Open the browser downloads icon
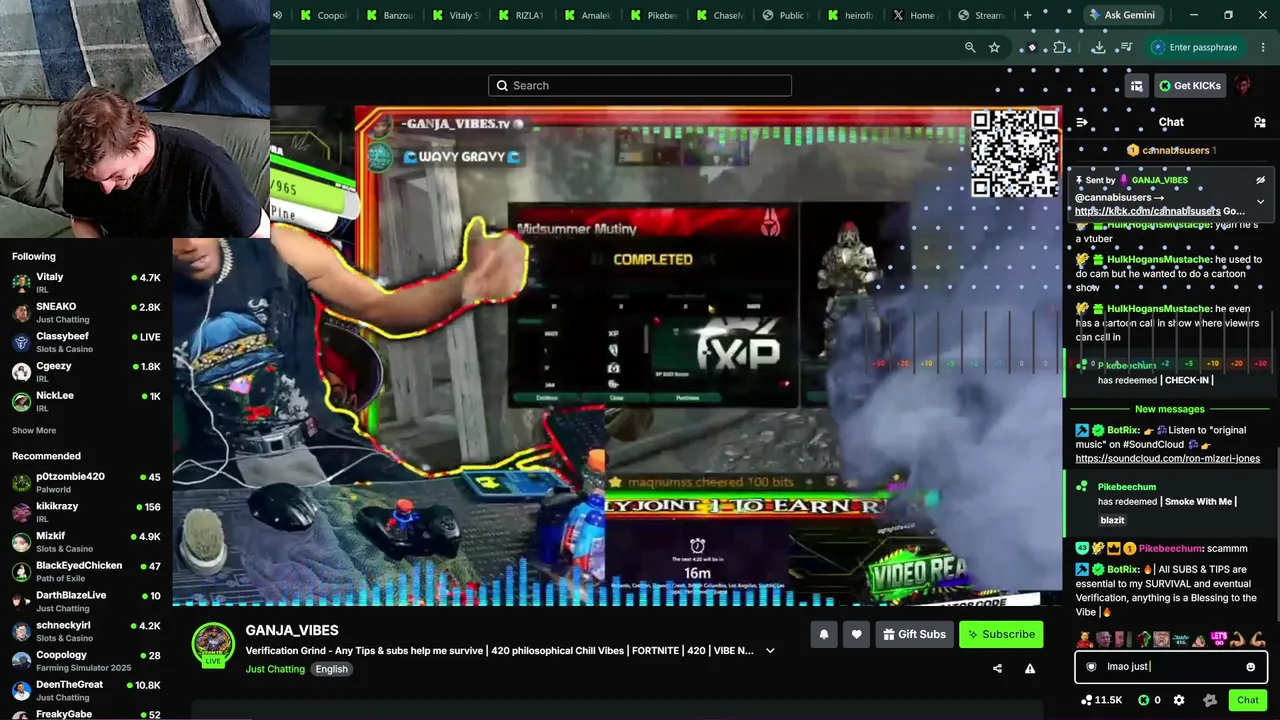1280x720 pixels. coord(1098,47)
